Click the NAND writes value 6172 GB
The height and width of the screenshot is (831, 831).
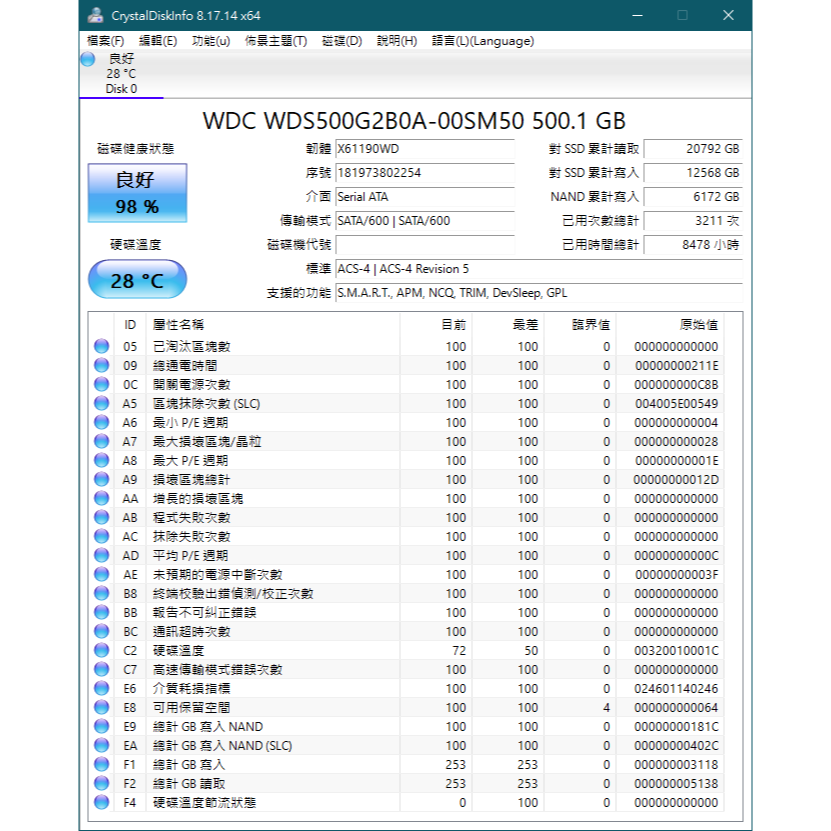click(693, 197)
